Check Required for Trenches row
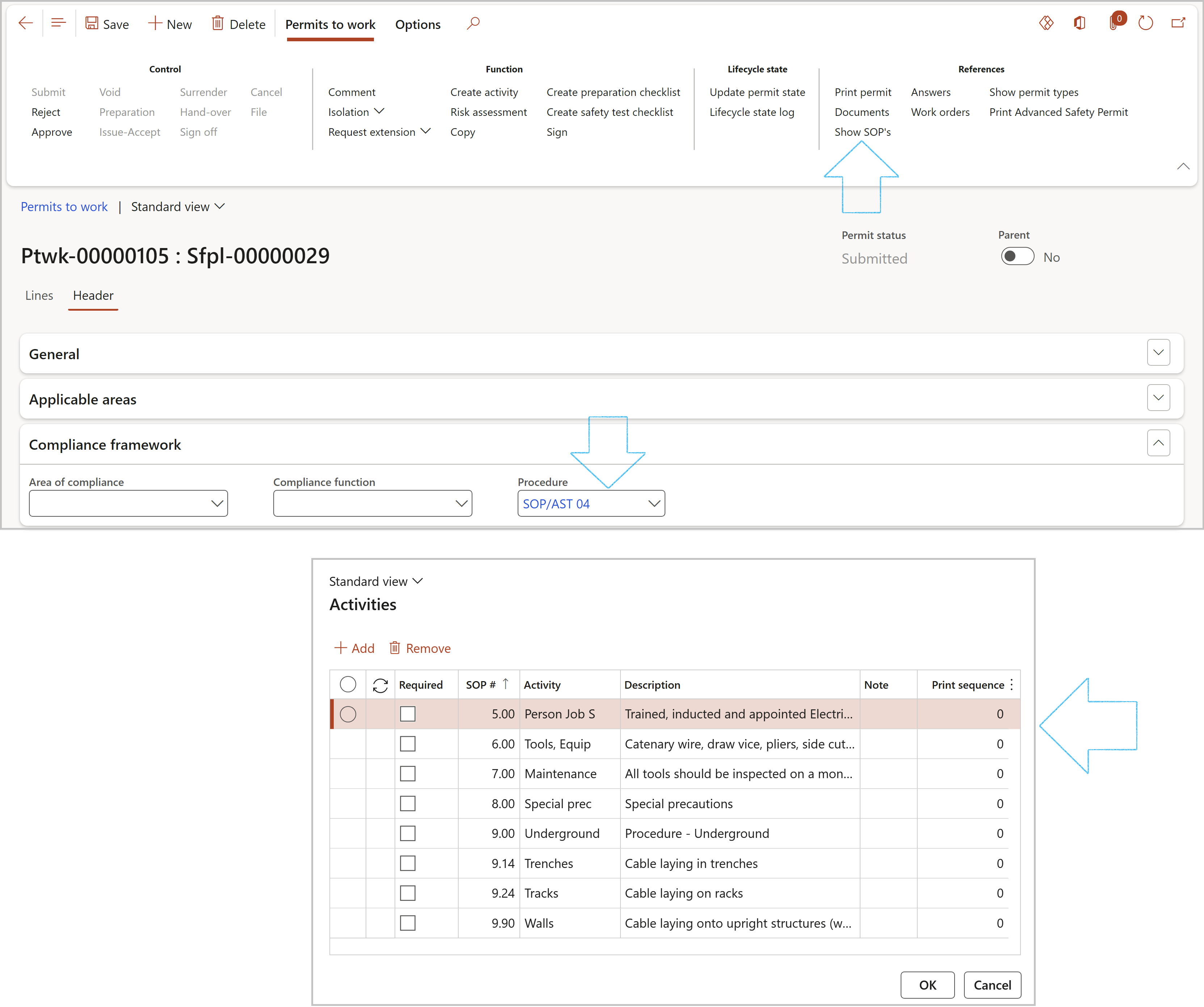 pyautogui.click(x=408, y=864)
